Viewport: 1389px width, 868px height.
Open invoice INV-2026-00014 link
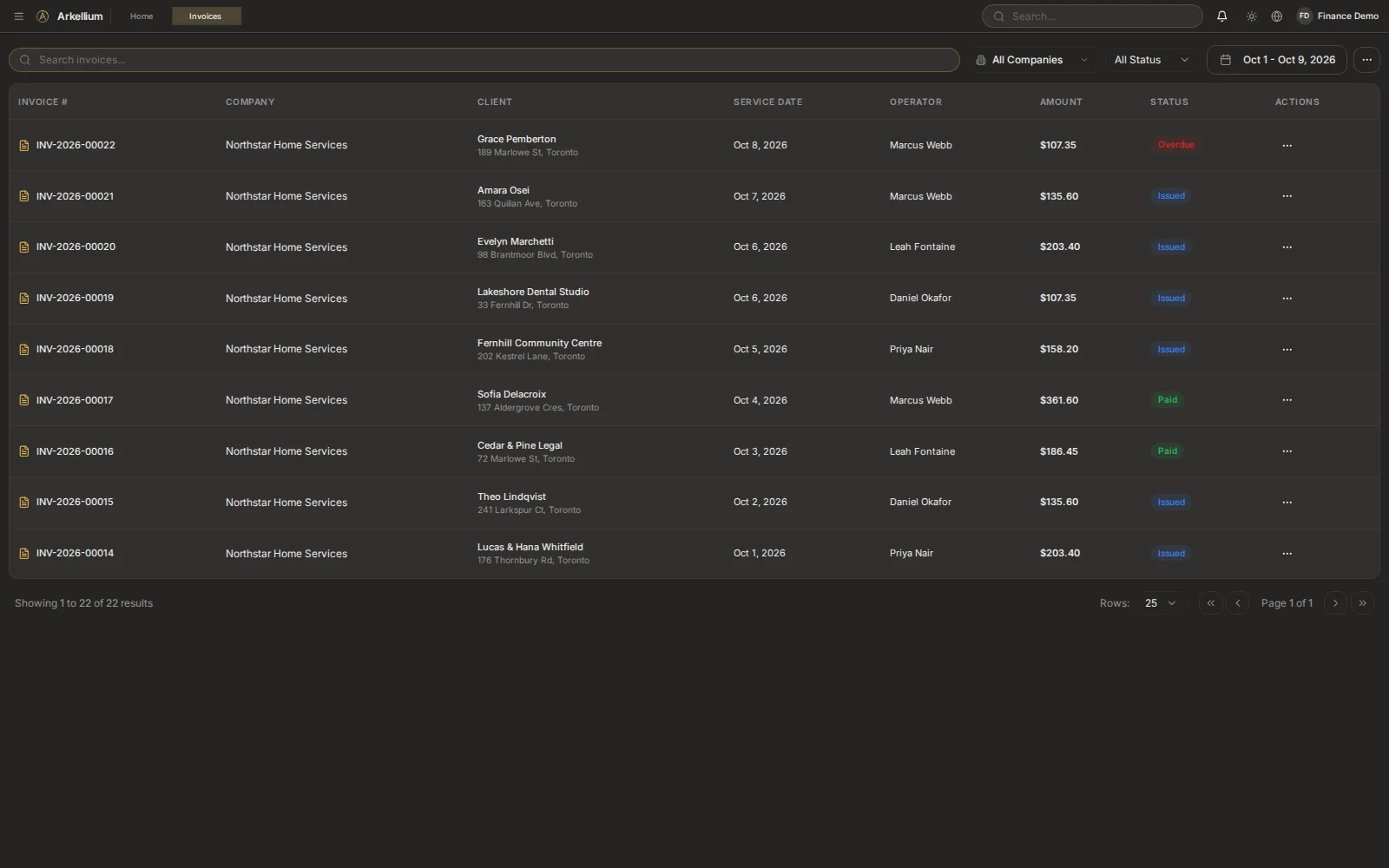(x=75, y=554)
